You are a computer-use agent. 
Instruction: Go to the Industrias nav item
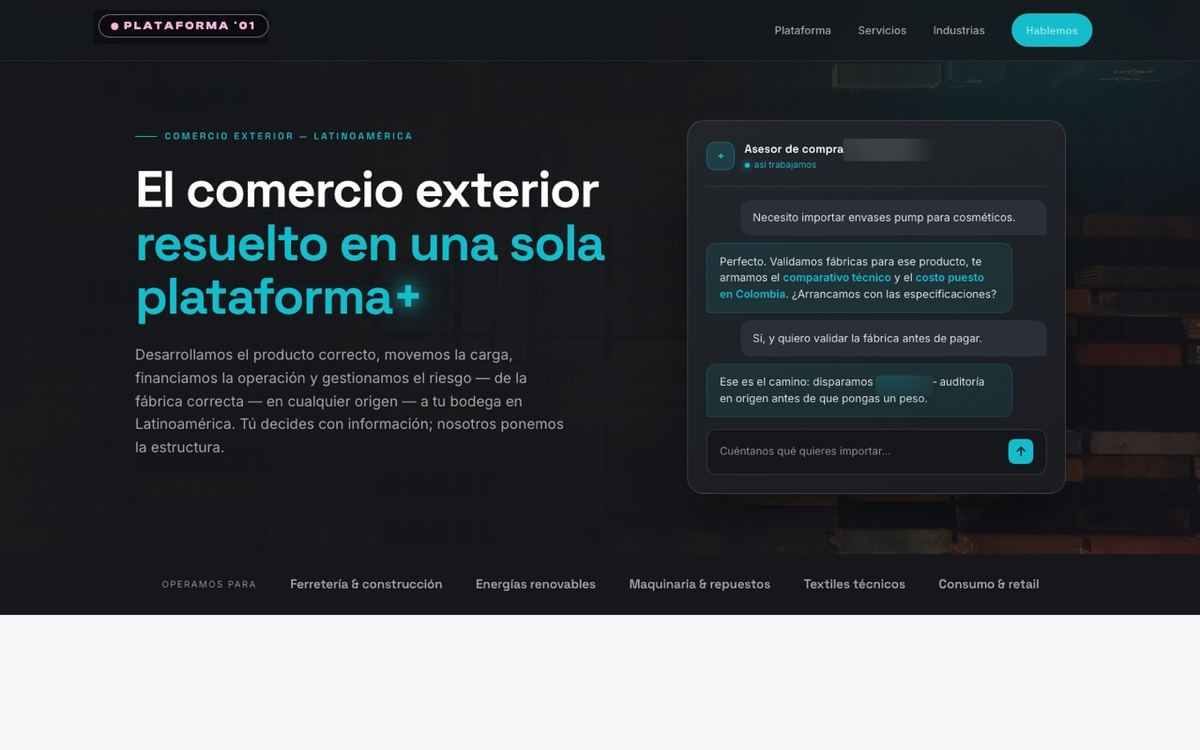[x=959, y=30]
